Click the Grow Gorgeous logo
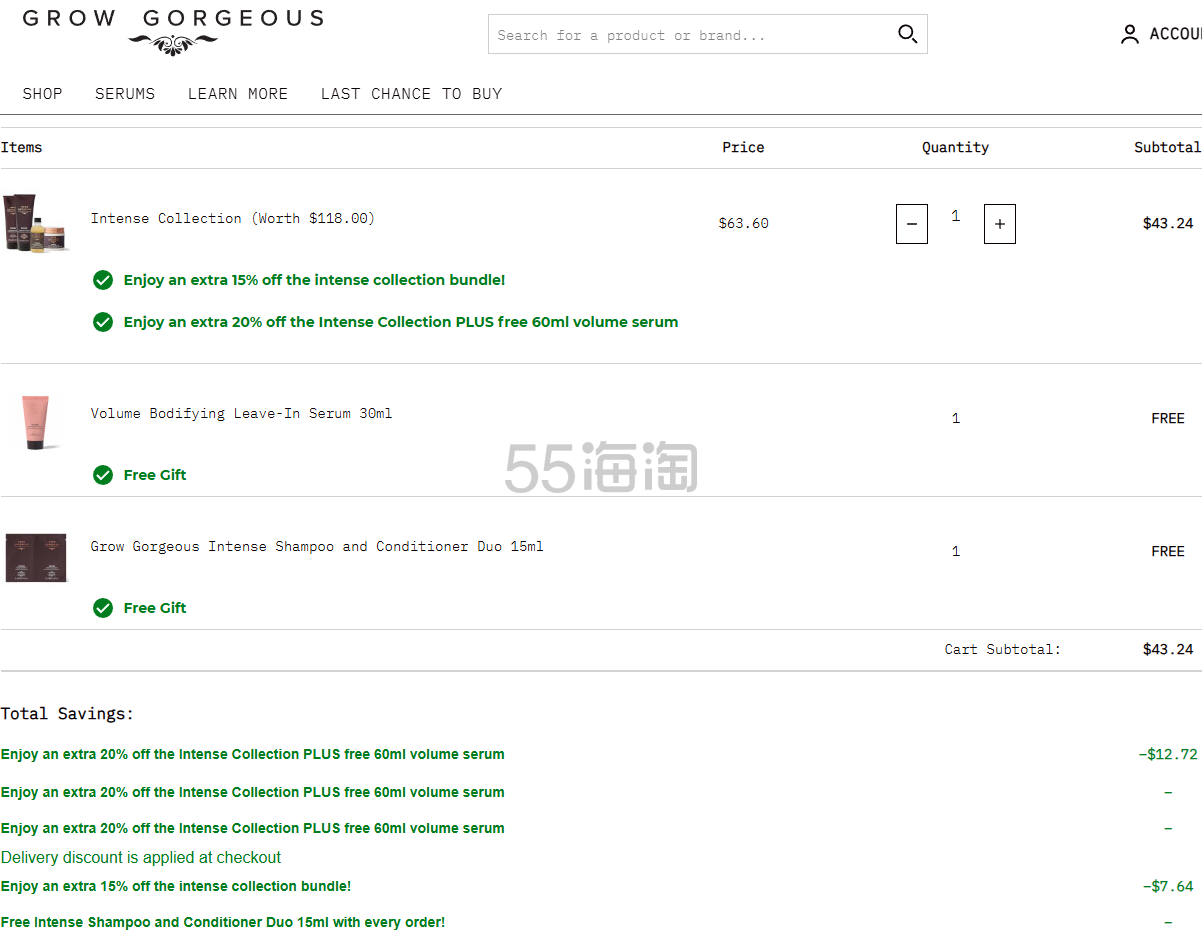This screenshot has width=1202, height=934. pyautogui.click(x=173, y=31)
